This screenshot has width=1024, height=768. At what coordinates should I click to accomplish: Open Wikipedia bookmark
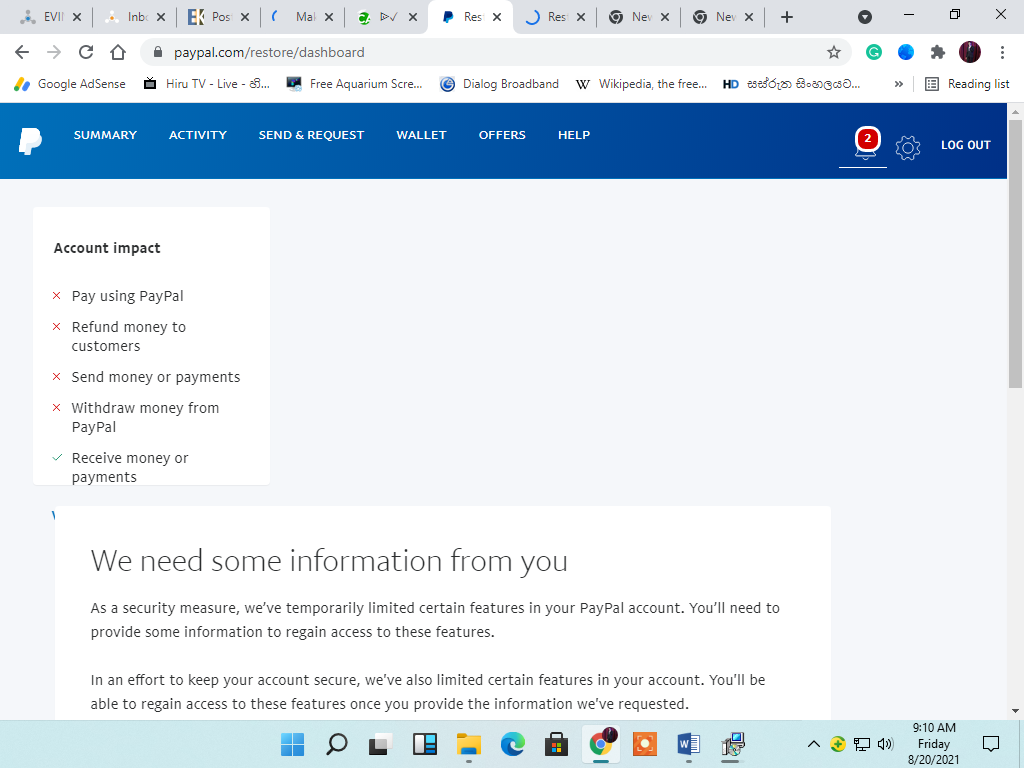pyautogui.click(x=641, y=84)
